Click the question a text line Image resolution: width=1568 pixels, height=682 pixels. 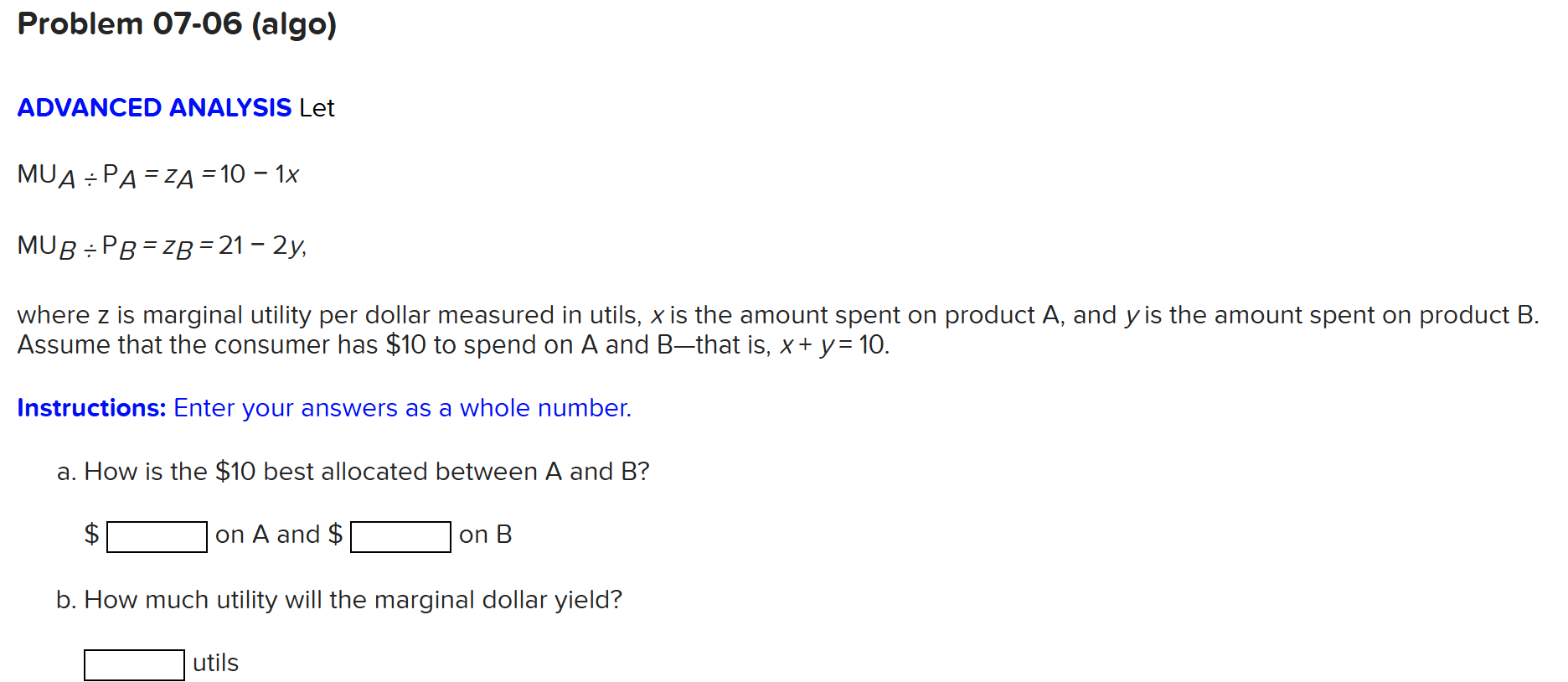353,471
